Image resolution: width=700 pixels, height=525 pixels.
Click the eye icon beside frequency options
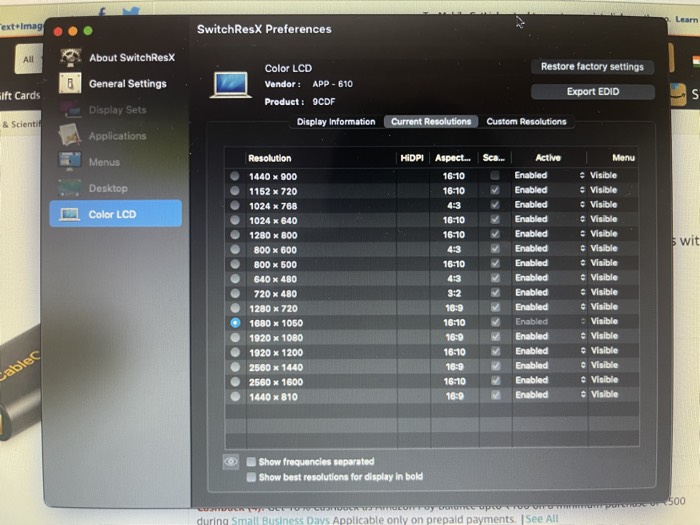[x=231, y=462]
